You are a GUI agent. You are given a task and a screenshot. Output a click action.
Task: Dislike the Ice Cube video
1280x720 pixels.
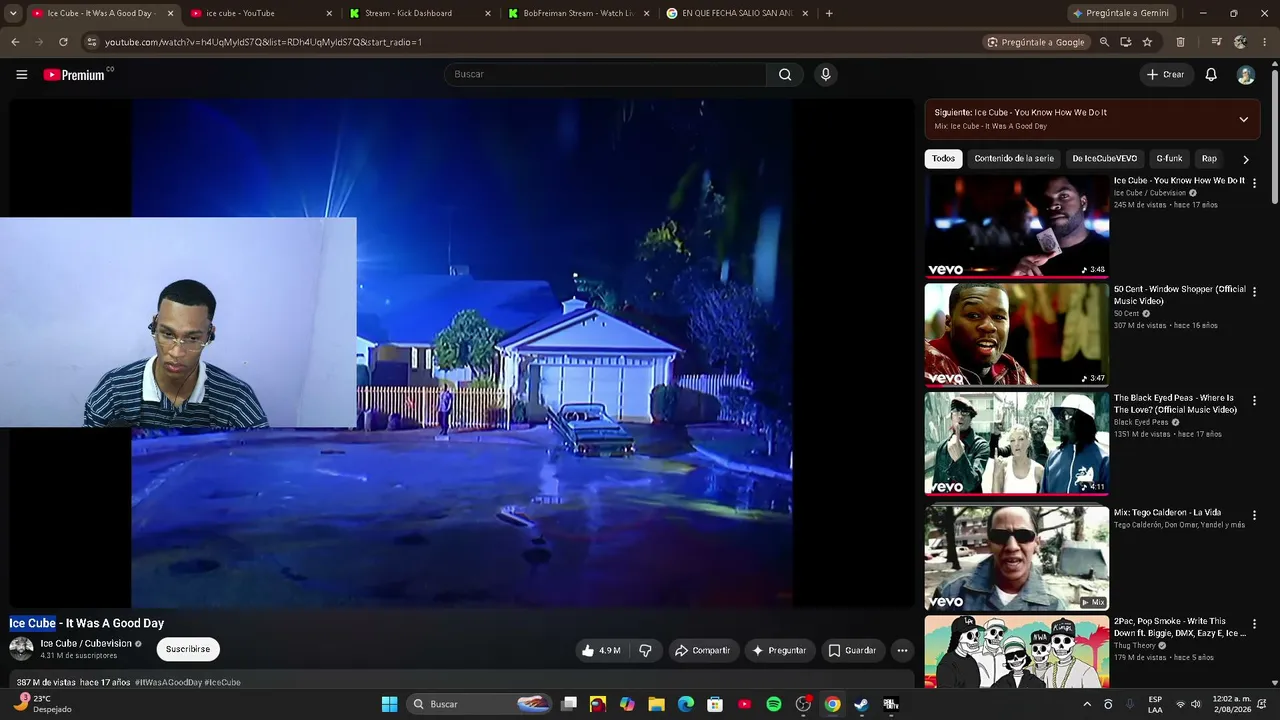click(645, 650)
